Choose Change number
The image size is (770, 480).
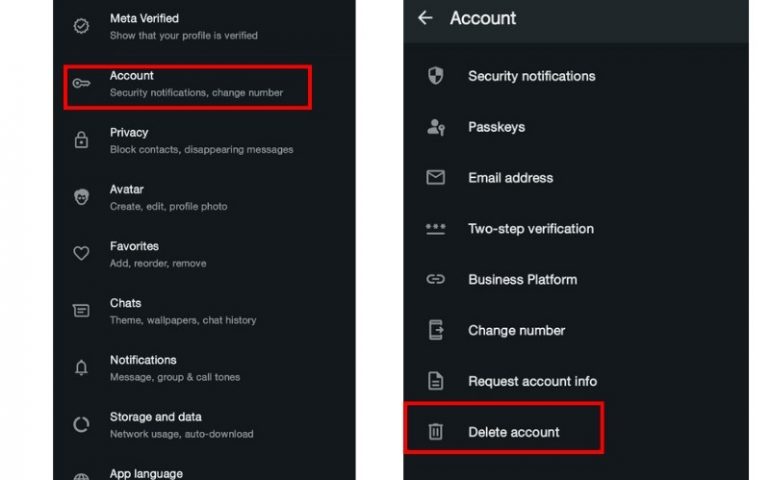coord(576,330)
